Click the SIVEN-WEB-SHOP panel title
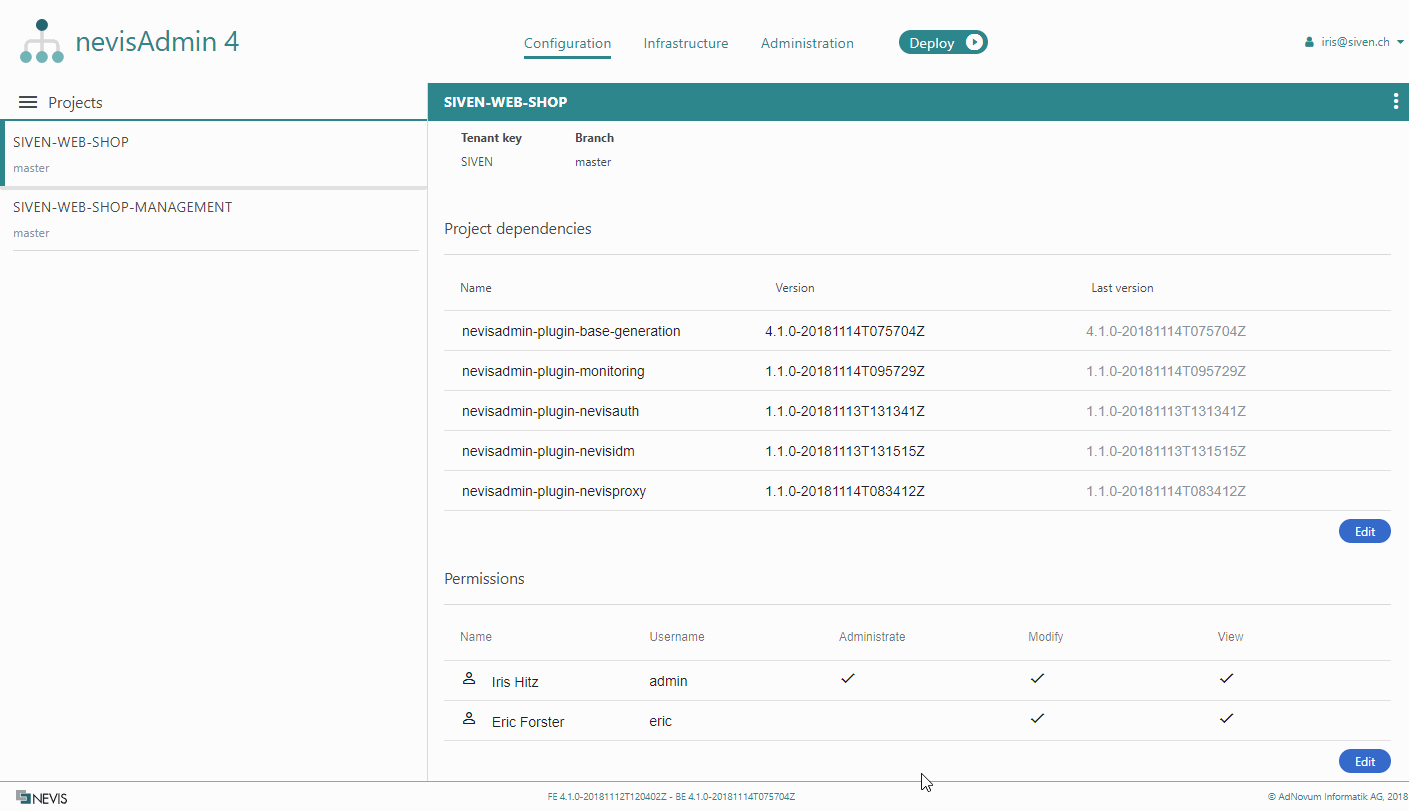 (506, 102)
